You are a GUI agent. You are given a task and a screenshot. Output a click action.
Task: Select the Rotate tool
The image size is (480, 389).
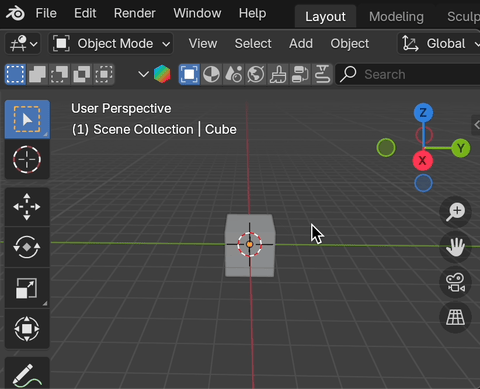27,247
